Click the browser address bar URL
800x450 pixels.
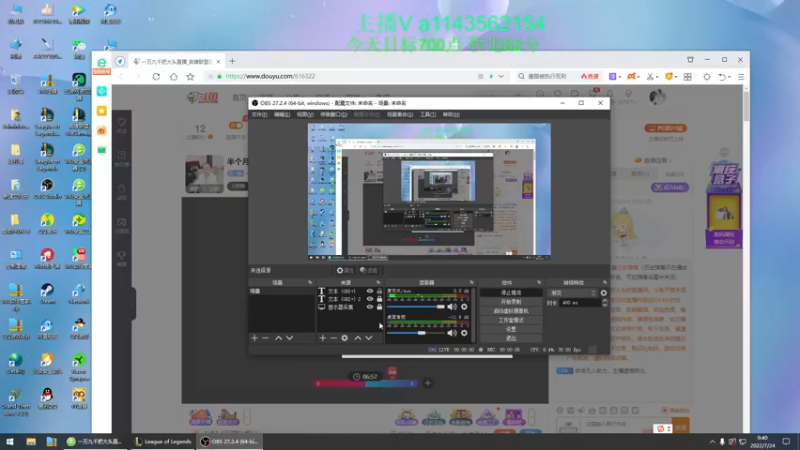click(270, 77)
